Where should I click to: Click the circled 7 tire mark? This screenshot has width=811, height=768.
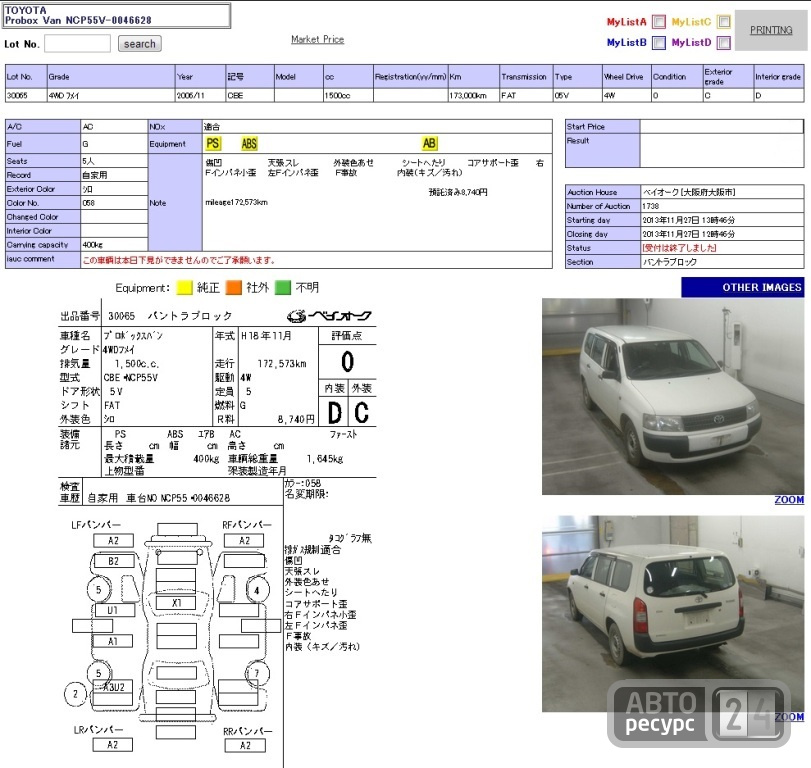(x=257, y=673)
